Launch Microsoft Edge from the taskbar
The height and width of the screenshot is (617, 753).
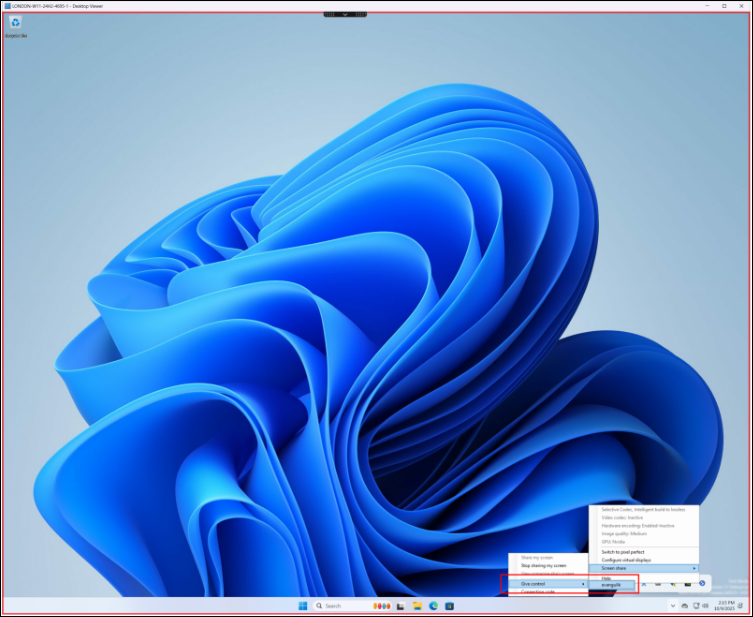[x=433, y=606]
